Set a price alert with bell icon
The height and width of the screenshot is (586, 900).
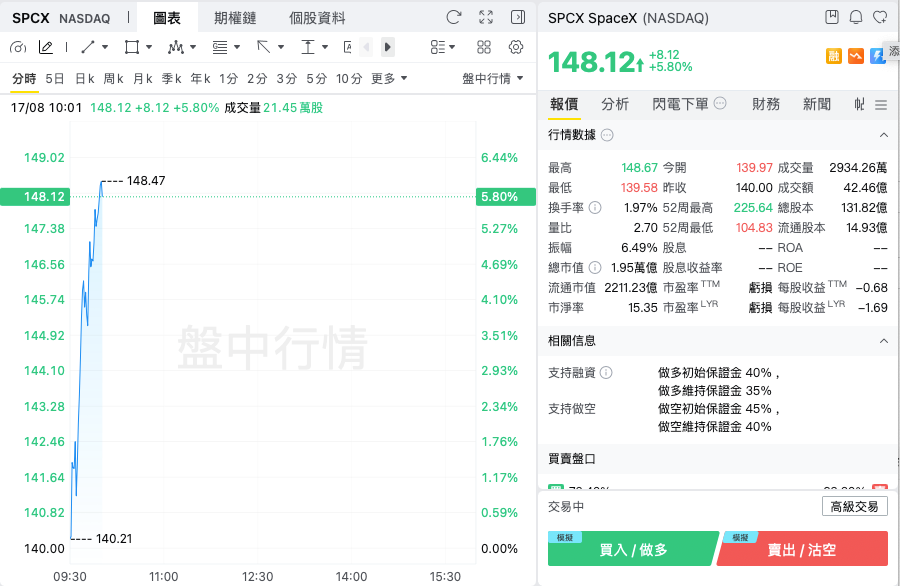click(x=856, y=17)
